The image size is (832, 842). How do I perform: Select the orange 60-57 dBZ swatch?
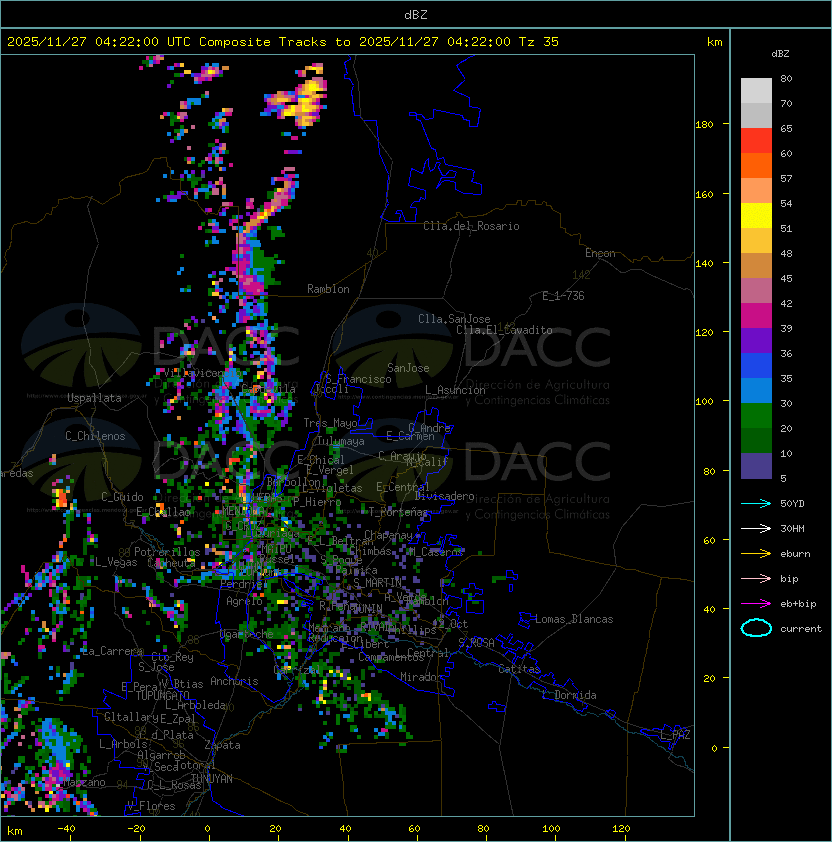tap(756, 165)
